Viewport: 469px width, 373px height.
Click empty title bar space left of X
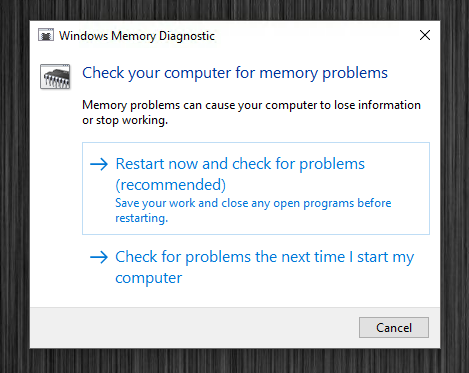317,35
